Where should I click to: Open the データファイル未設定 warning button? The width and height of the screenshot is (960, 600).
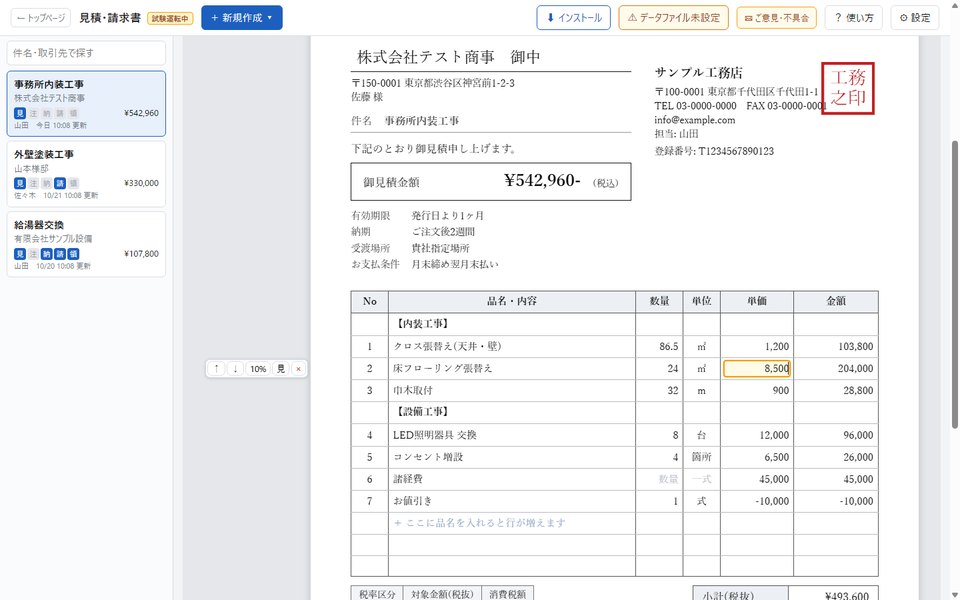coord(673,18)
